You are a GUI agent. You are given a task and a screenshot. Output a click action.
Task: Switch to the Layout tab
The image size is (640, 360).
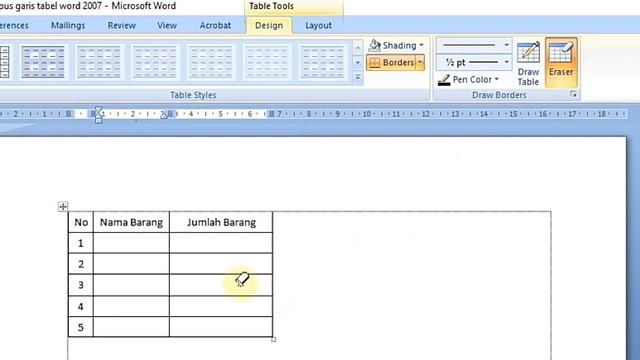[318, 25]
